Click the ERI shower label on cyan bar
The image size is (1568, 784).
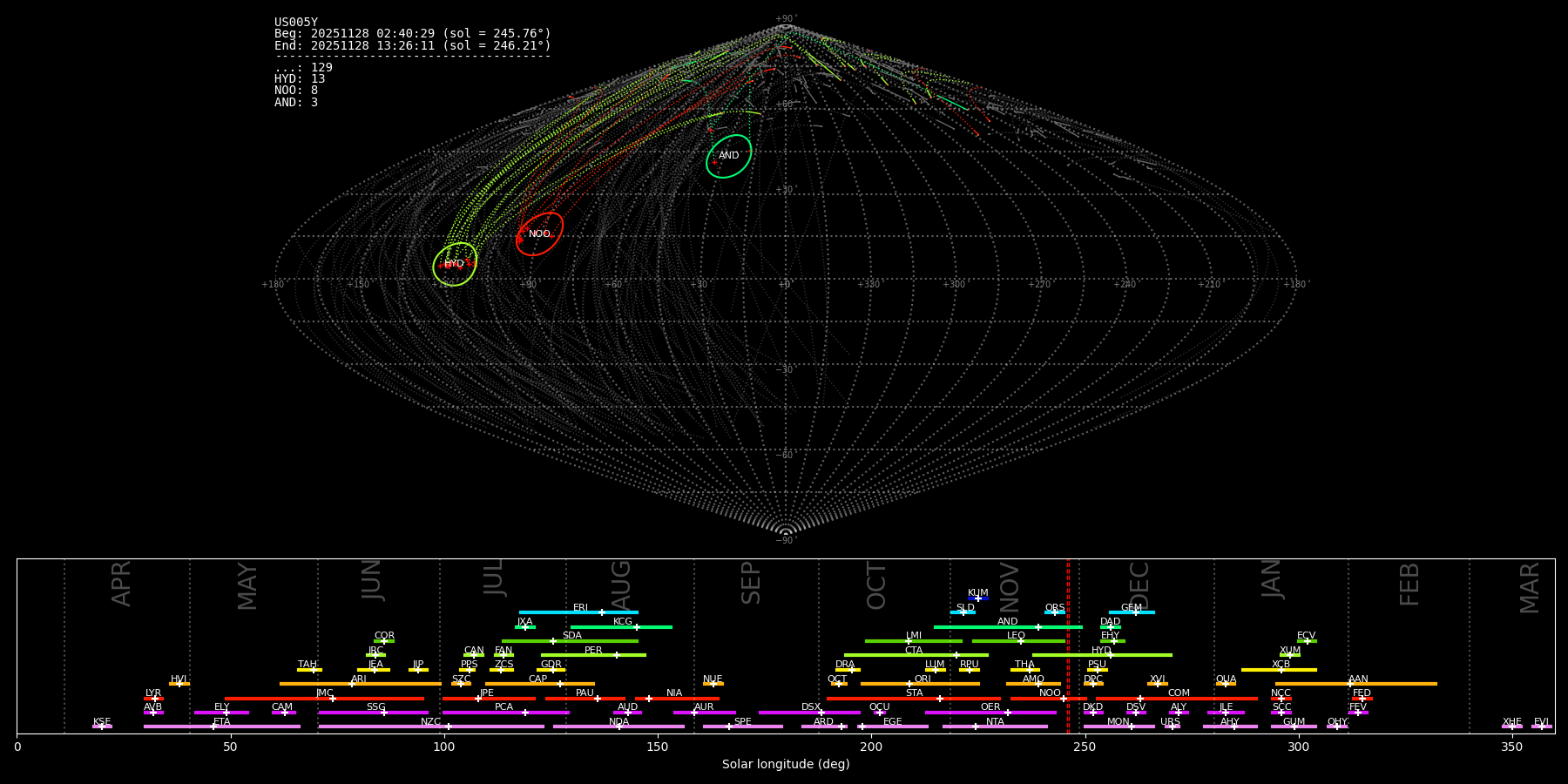[580, 608]
